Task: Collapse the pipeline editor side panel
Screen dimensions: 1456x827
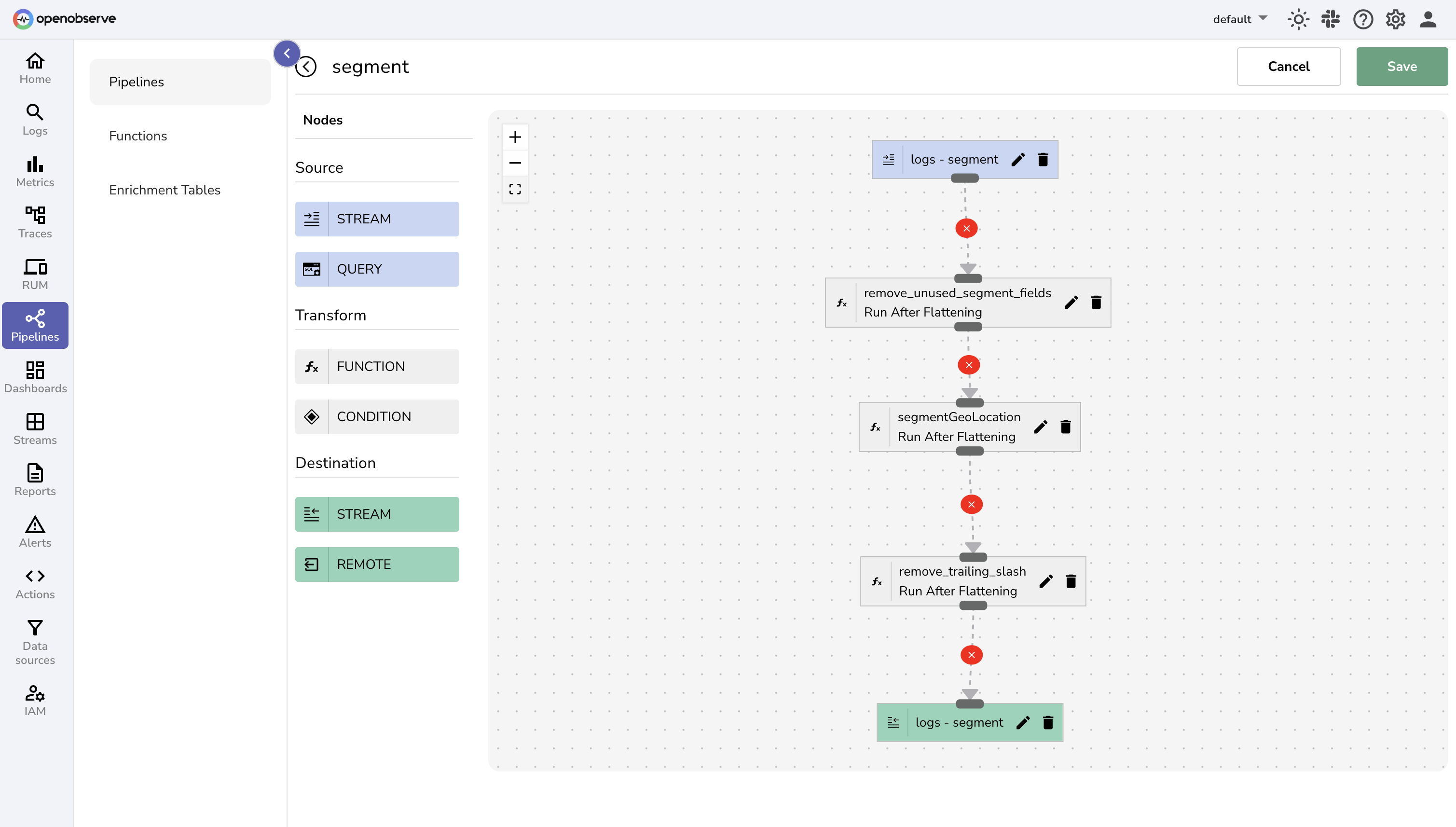Action: 287,53
